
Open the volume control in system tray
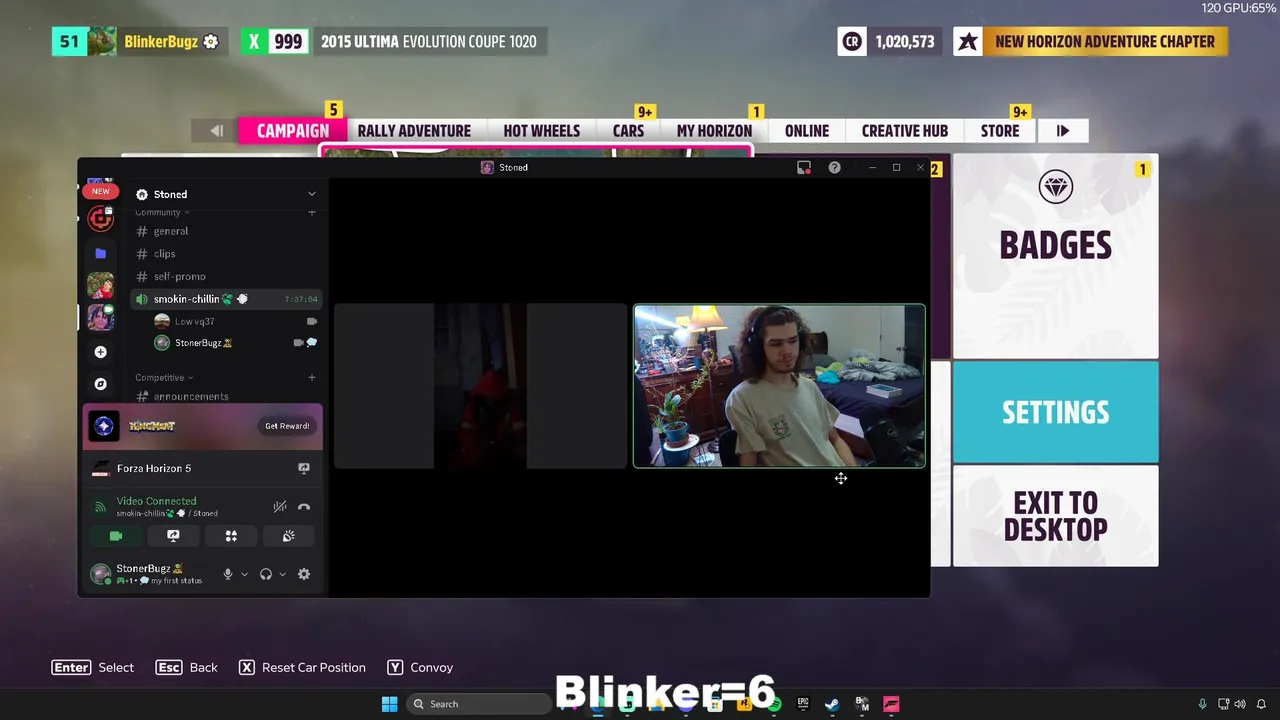1240,704
